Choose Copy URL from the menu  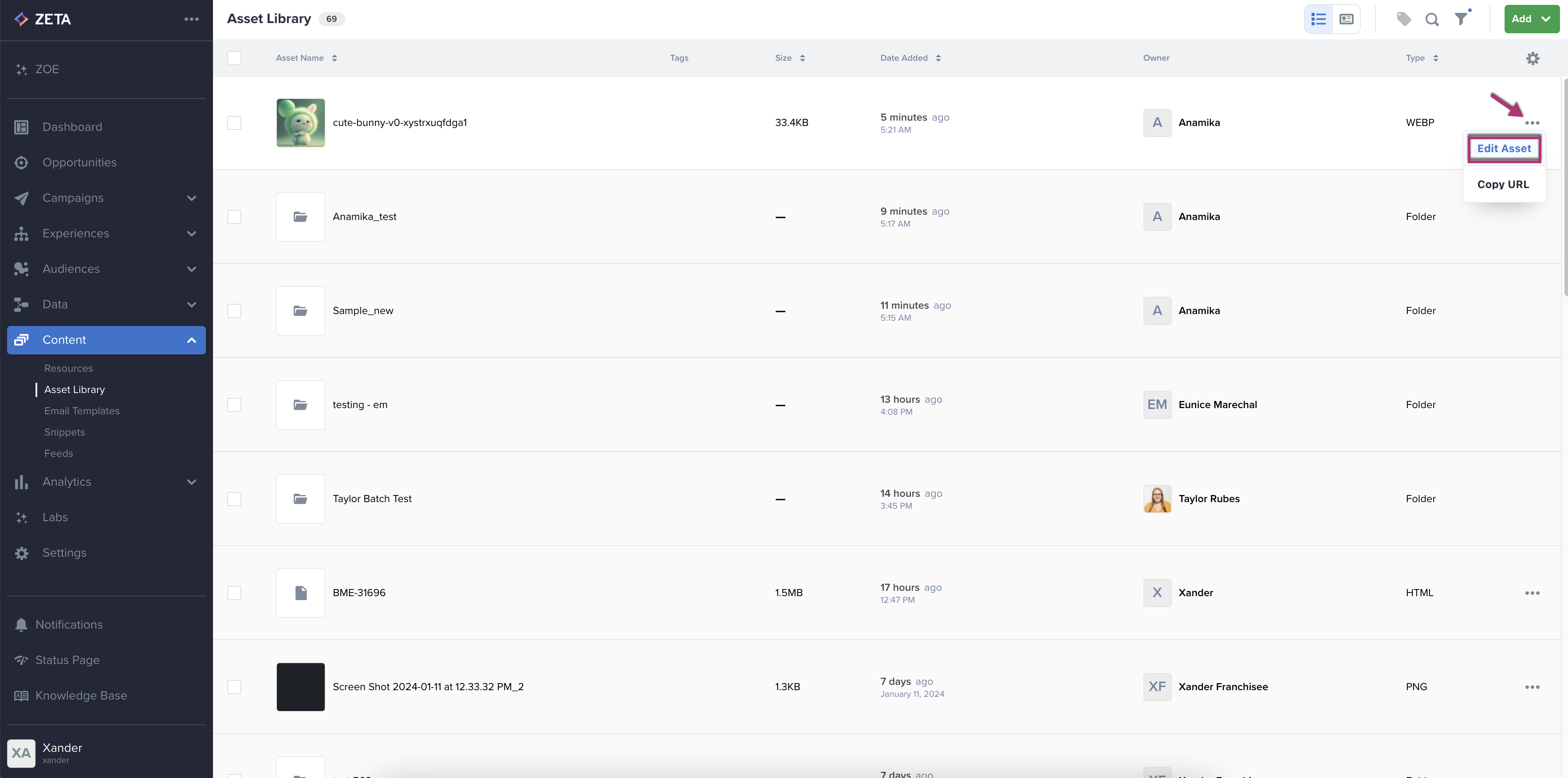(x=1503, y=185)
